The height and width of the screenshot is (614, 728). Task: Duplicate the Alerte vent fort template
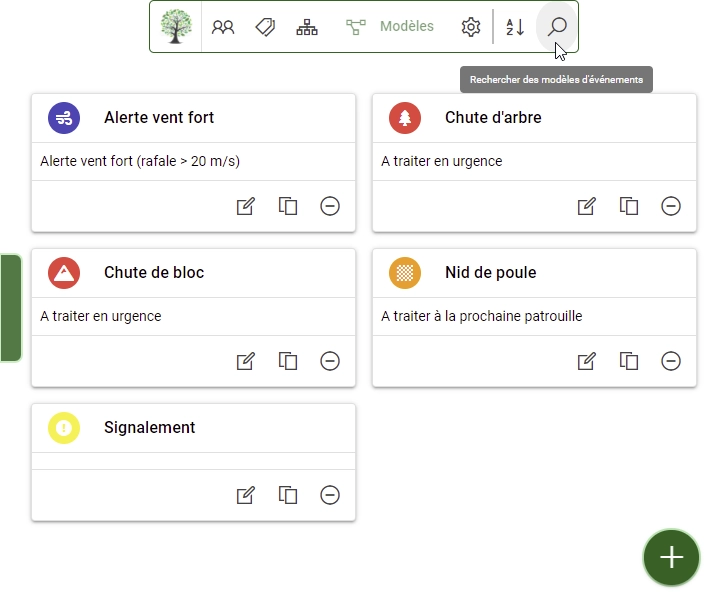[288, 206]
